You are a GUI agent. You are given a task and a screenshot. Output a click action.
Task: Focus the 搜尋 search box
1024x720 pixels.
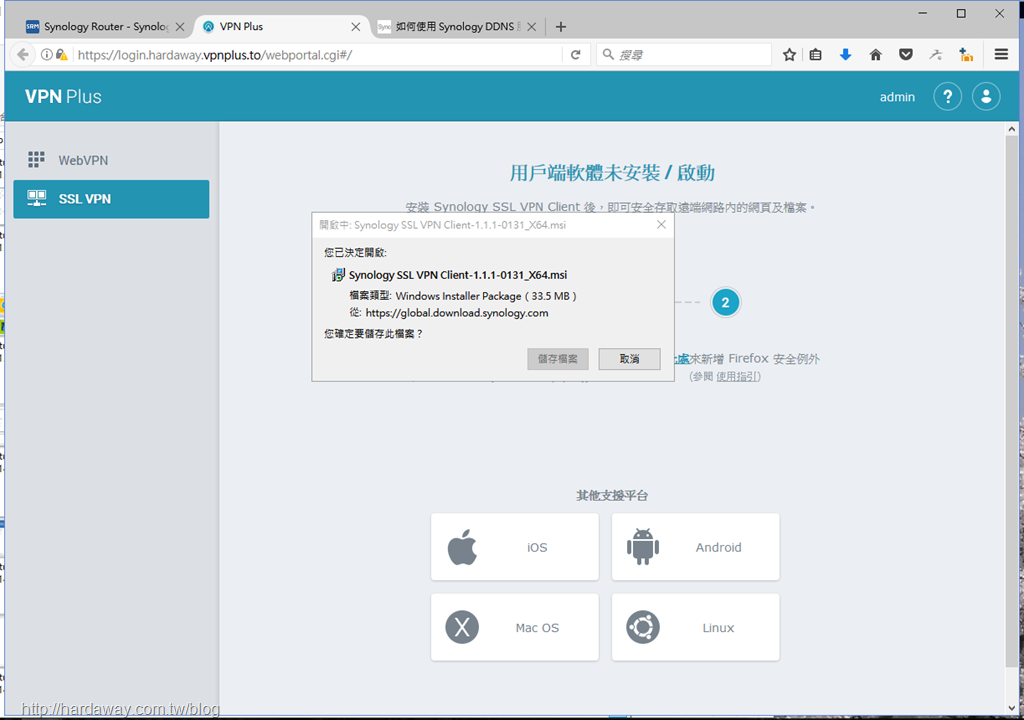683,55
